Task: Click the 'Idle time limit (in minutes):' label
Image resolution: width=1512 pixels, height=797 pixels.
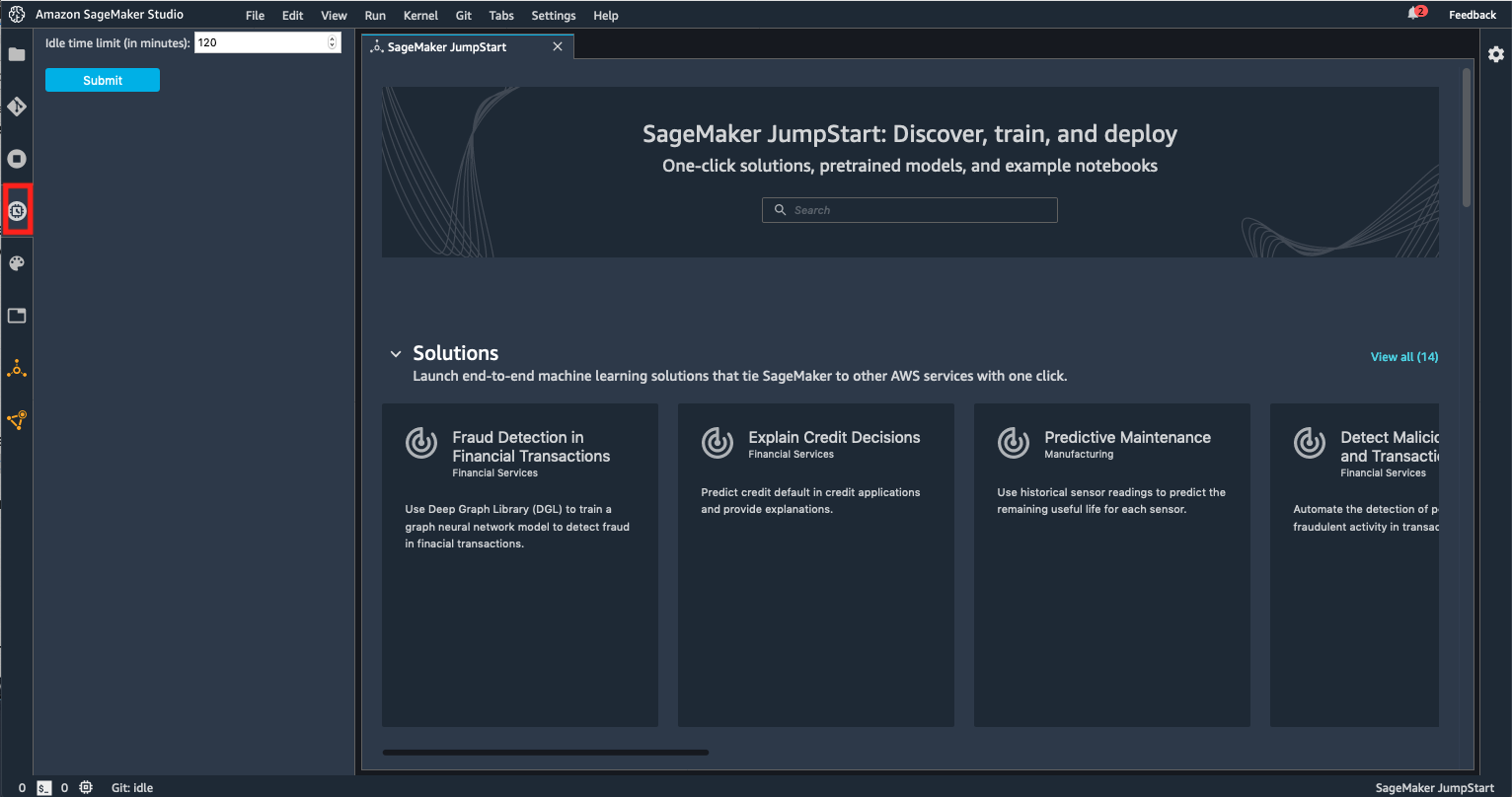Action: [x=117, y=43]
